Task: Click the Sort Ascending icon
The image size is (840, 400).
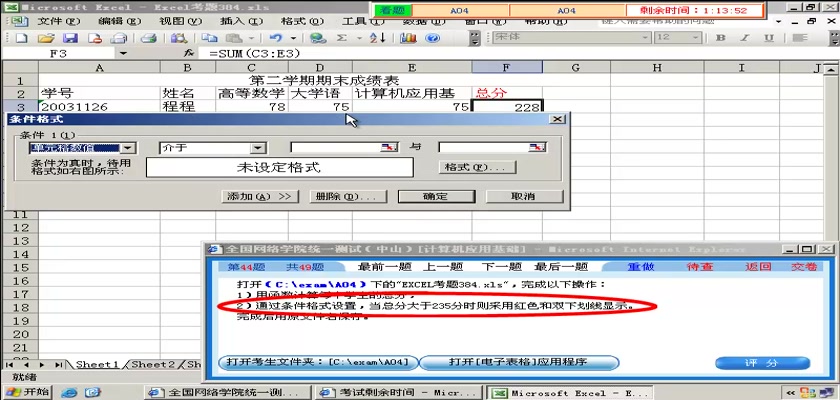Action: click(x=378, y=38)
